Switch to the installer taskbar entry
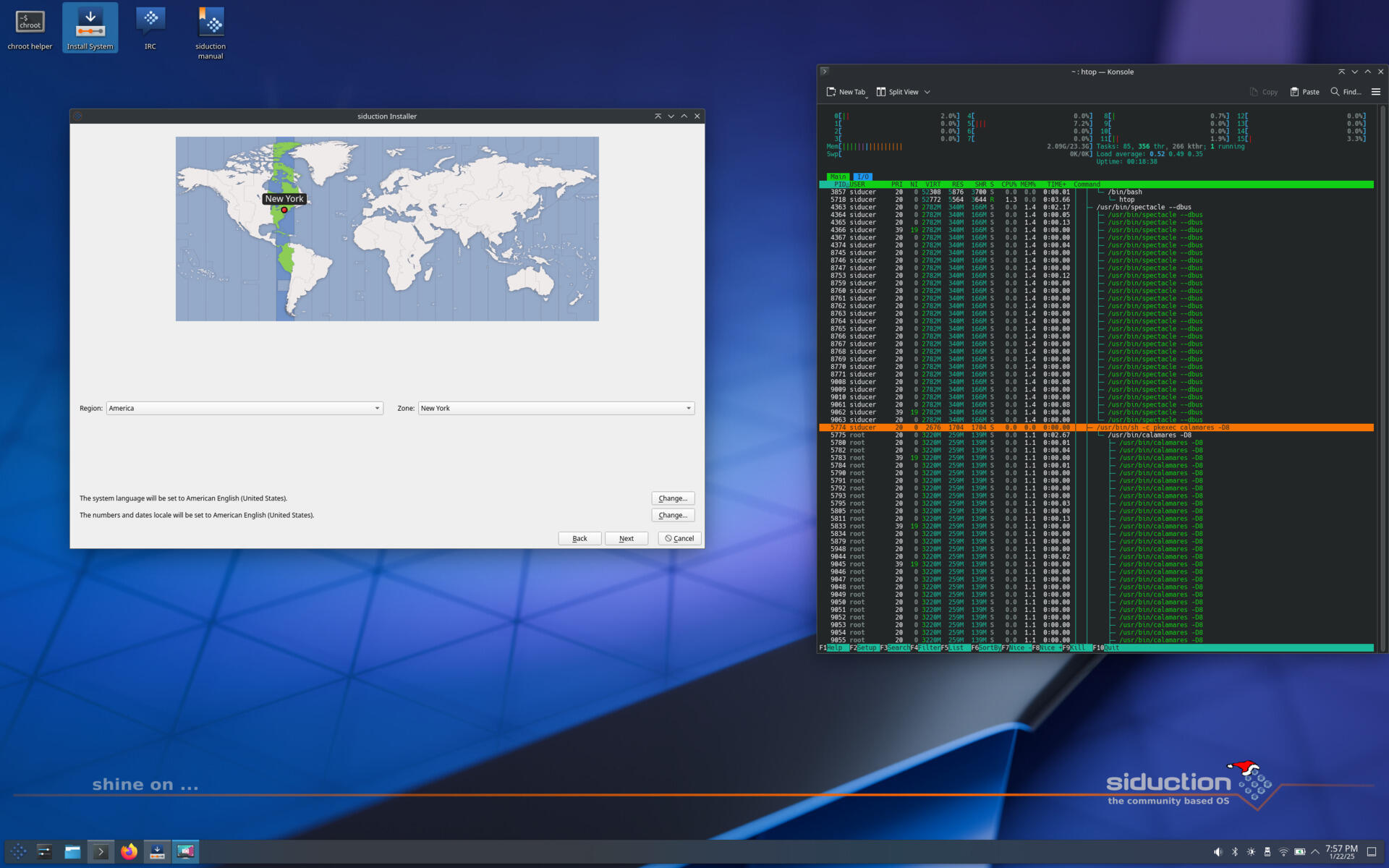Viewport: 1389px width, 868px height. tap(157, 851)
